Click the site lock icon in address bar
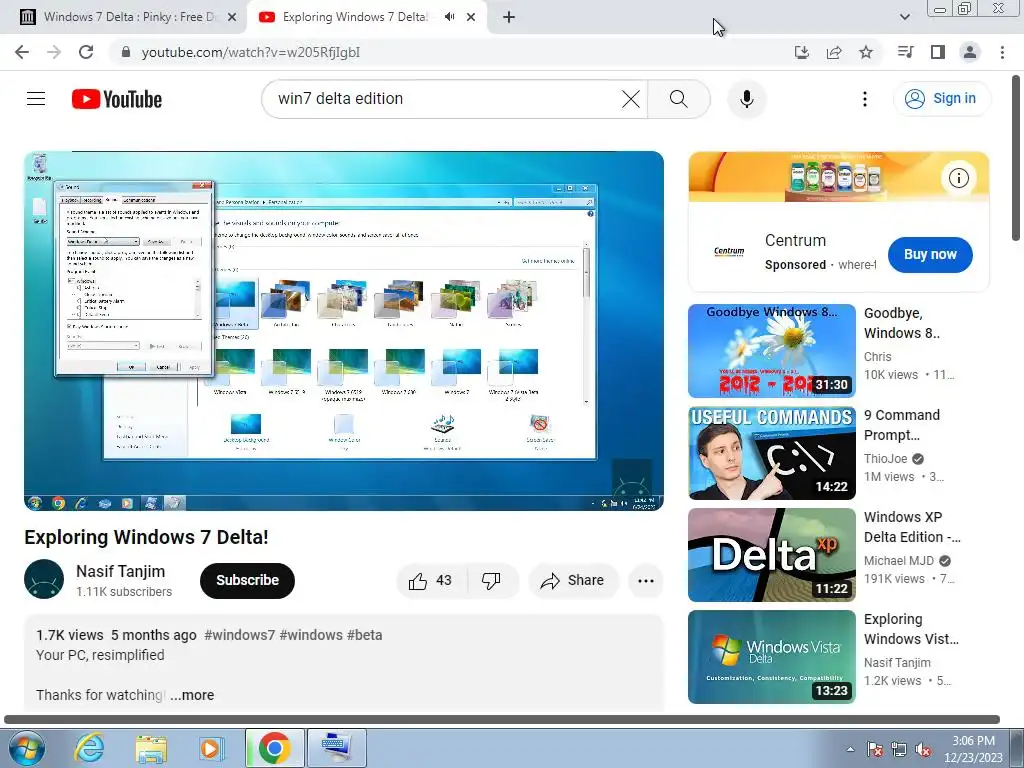 (126, 52)
